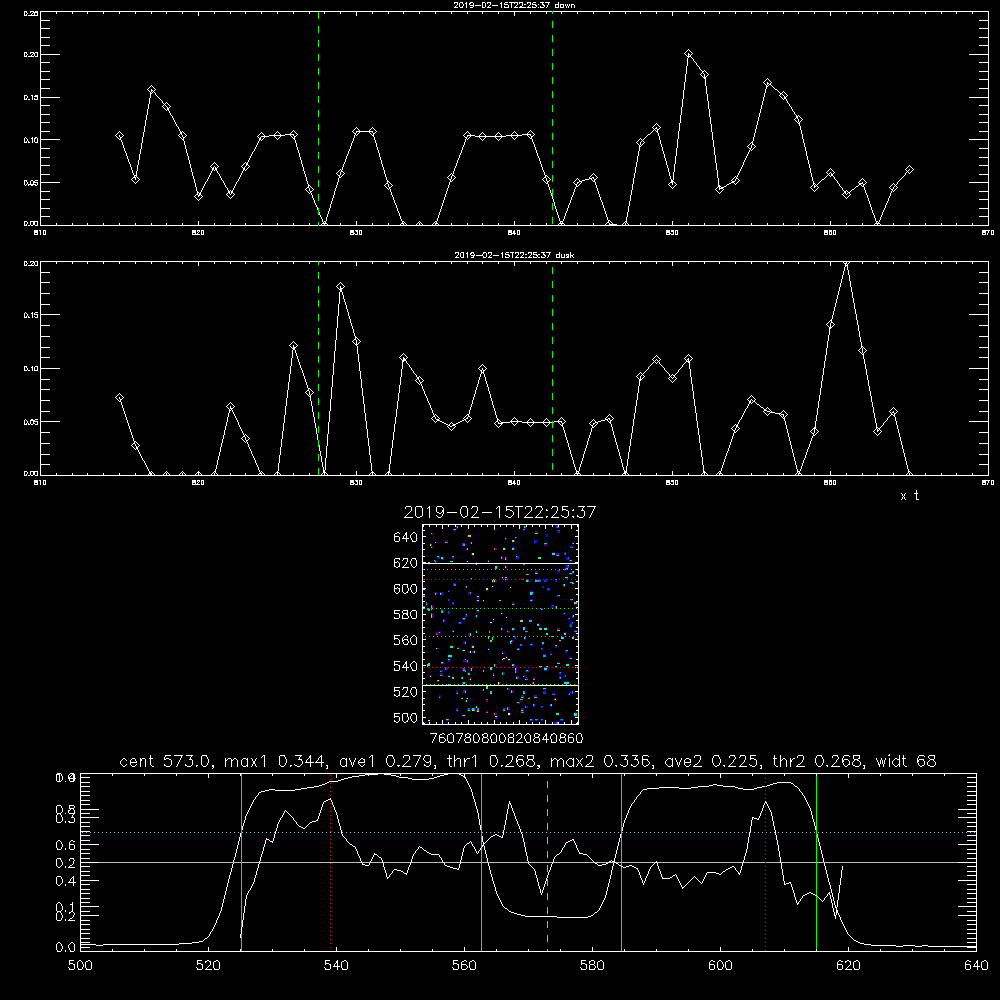Screen dimensions: 1000x1000
Task: Select the 'ave1 0.279' value
Action: point(386,761)
